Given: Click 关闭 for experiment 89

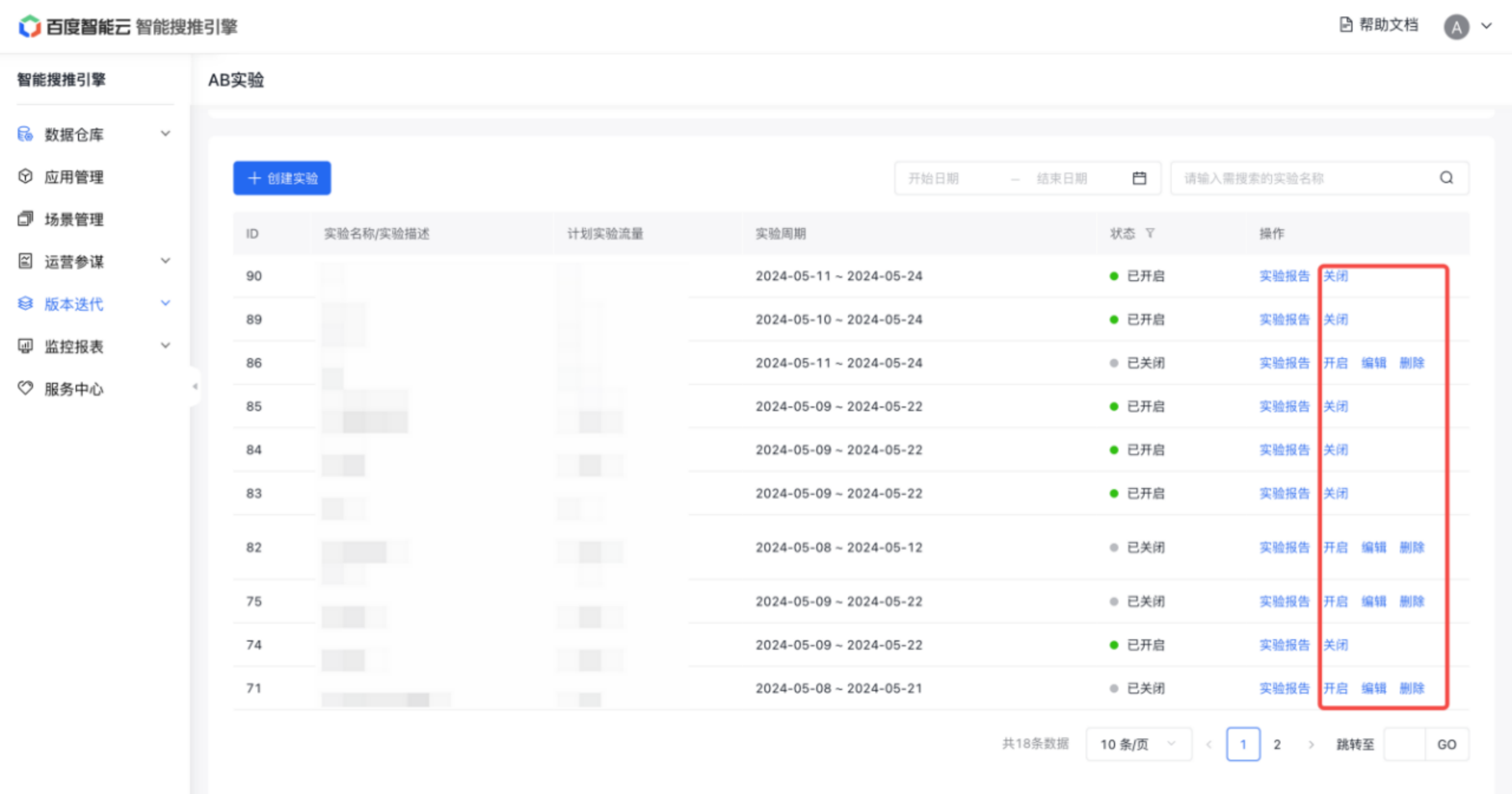Looking at the screenshot, I should click(1335, 320).
